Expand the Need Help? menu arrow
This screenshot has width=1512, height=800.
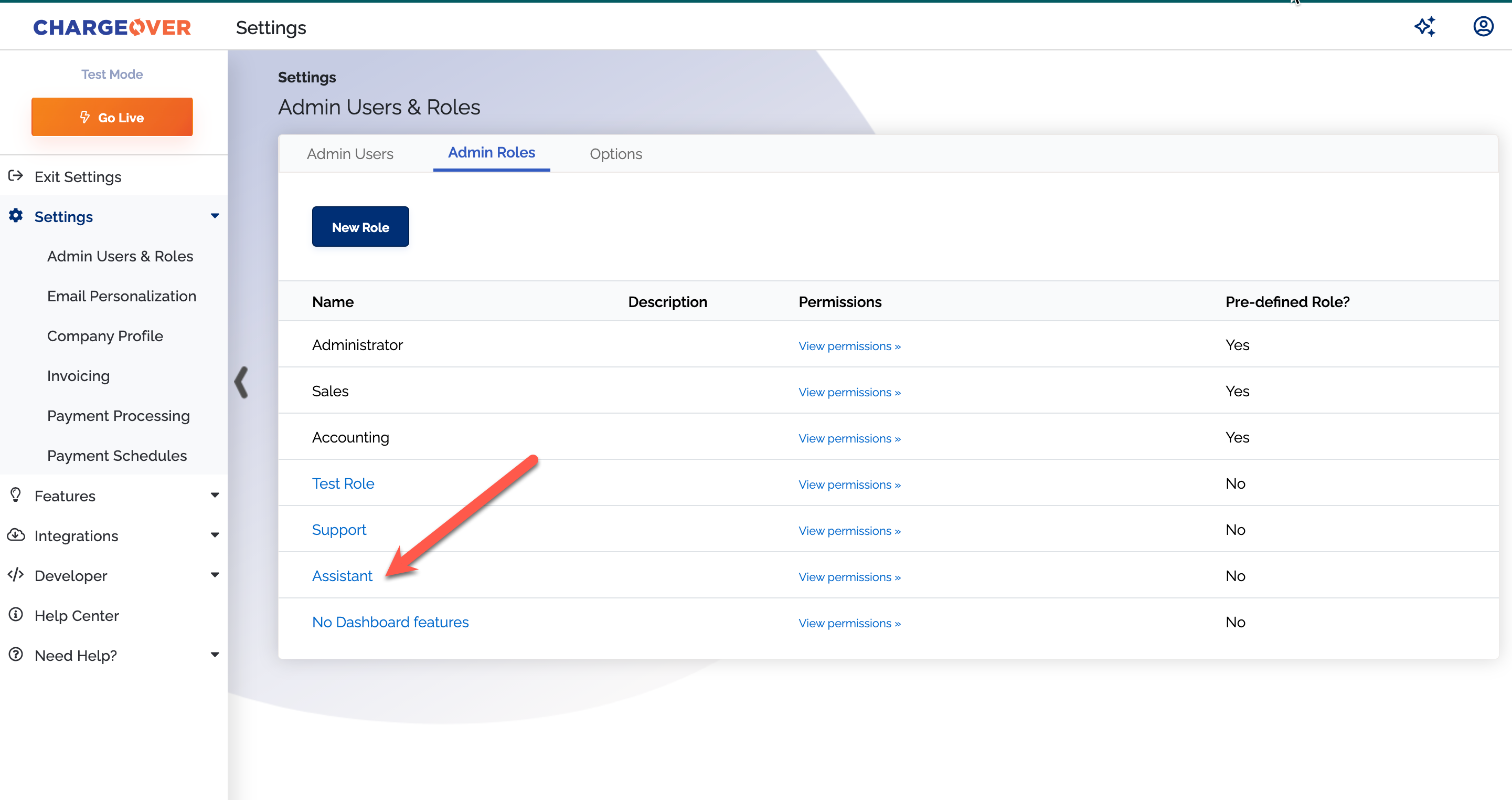[215, 655]
